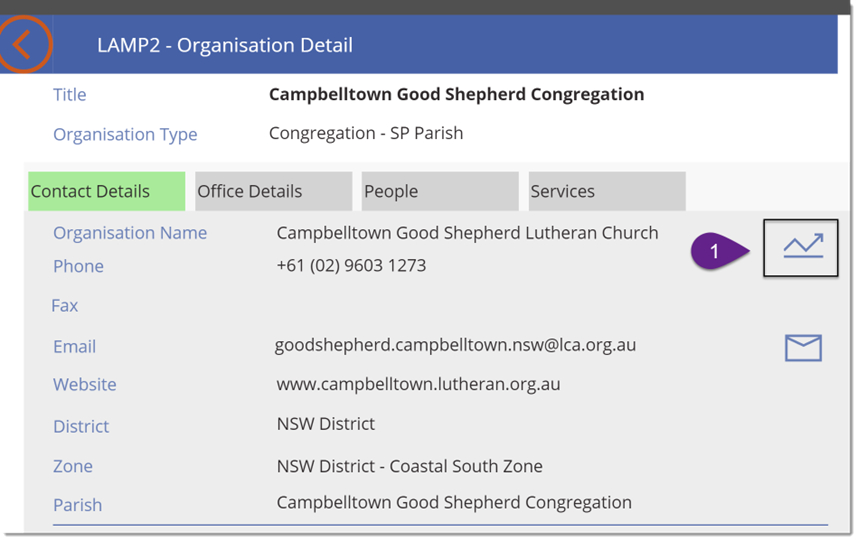This screenshot has height=540, width=857.
Task: Open the People tab
Action: click(x=440, y=191)
